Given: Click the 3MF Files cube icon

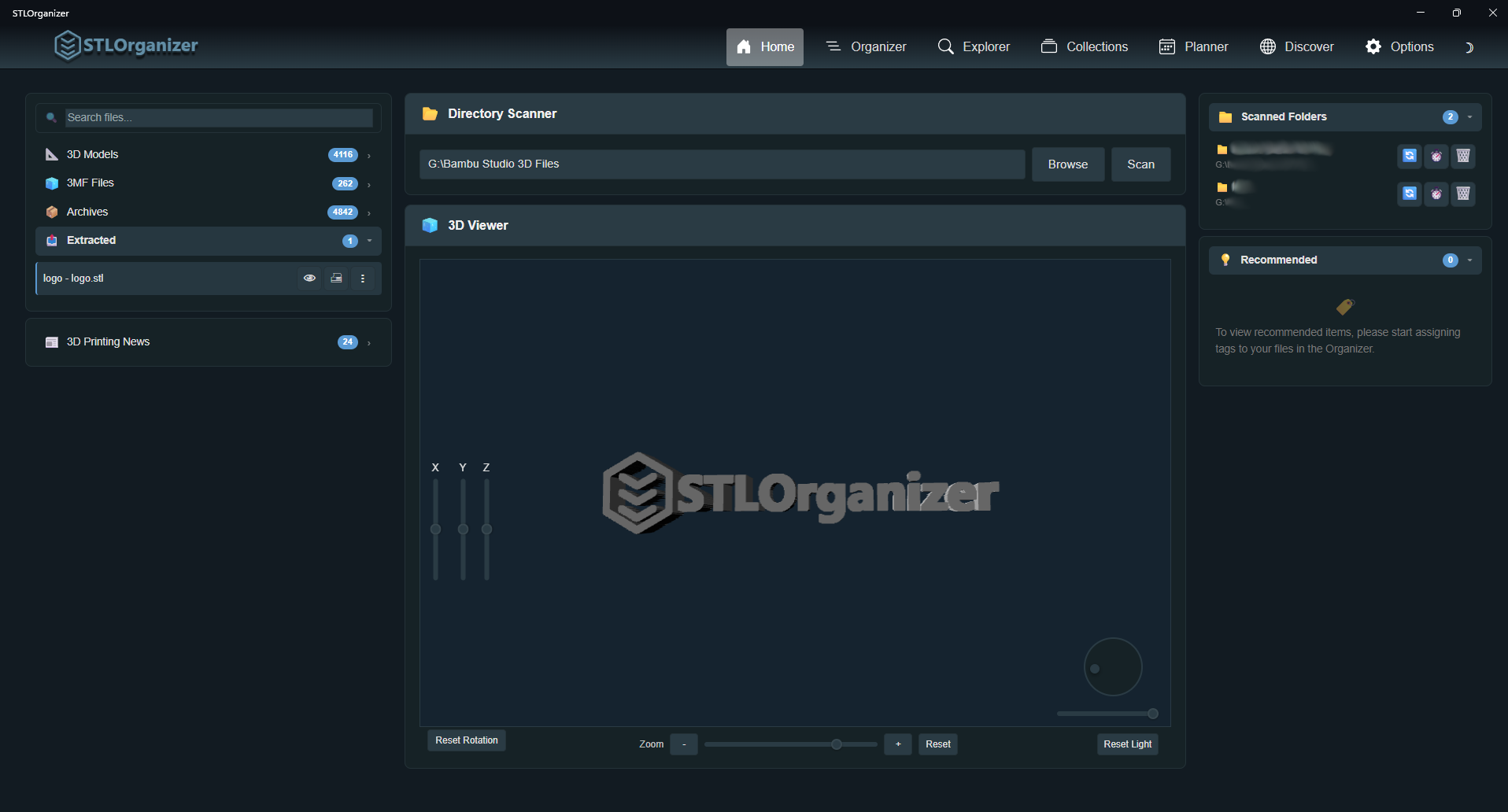Looking at the screenshot, I should click(51, 183).
